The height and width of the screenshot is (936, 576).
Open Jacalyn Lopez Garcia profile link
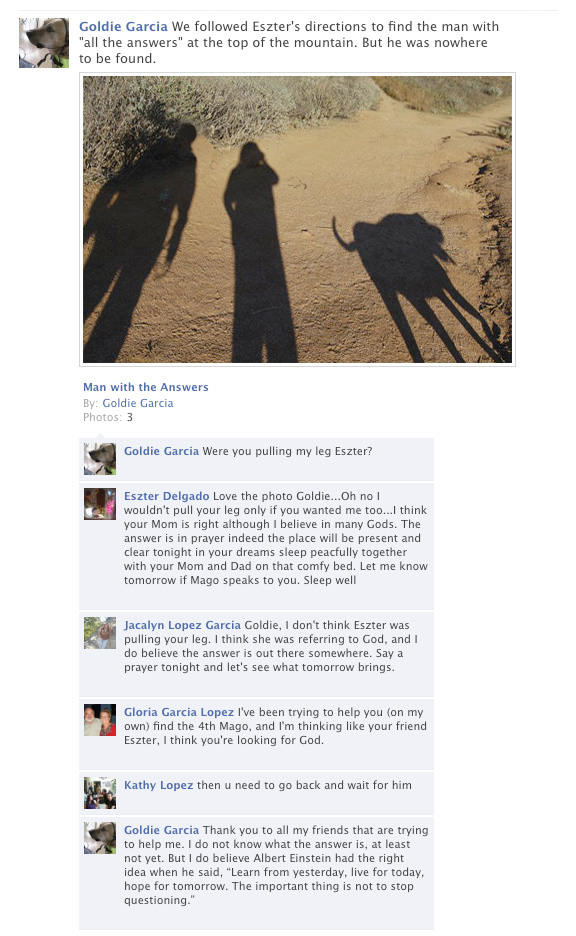[182, 625]
